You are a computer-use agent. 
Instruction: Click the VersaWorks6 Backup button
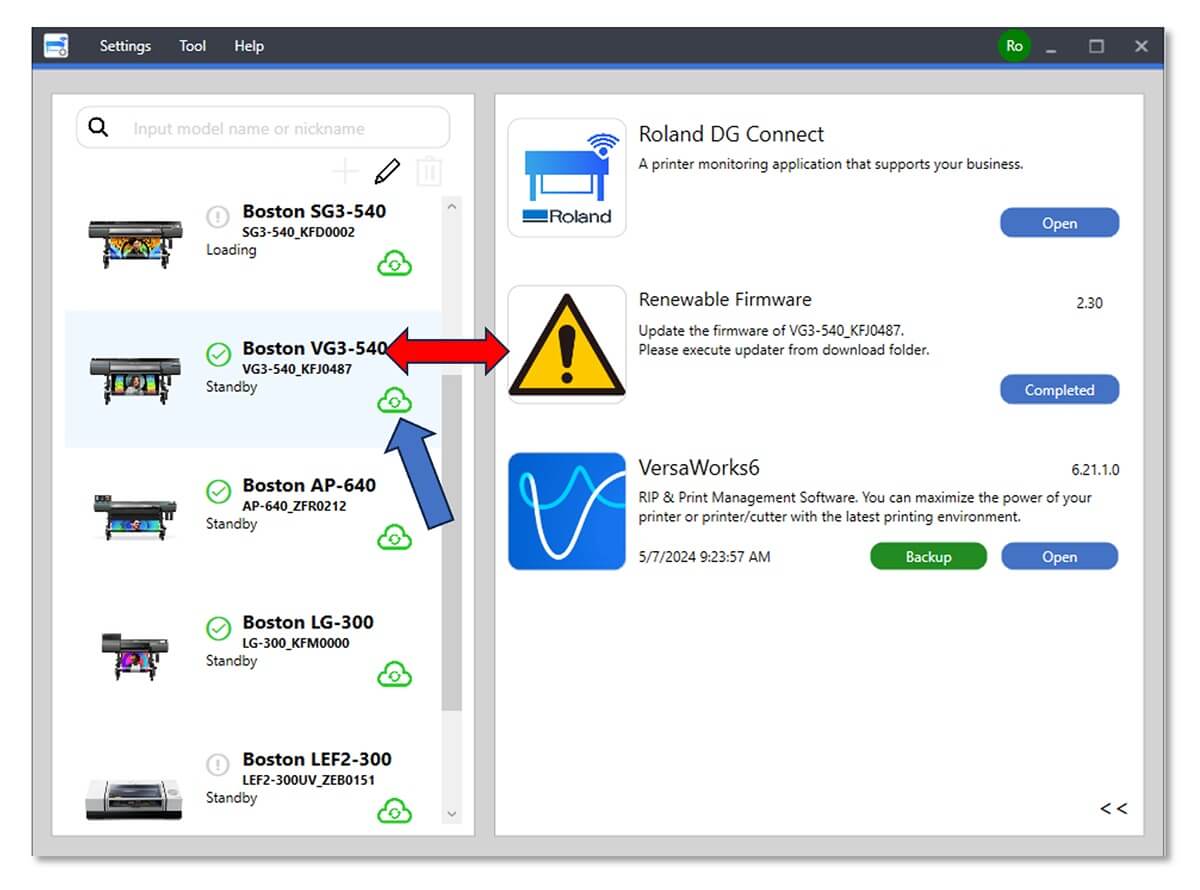pos(928,557)
